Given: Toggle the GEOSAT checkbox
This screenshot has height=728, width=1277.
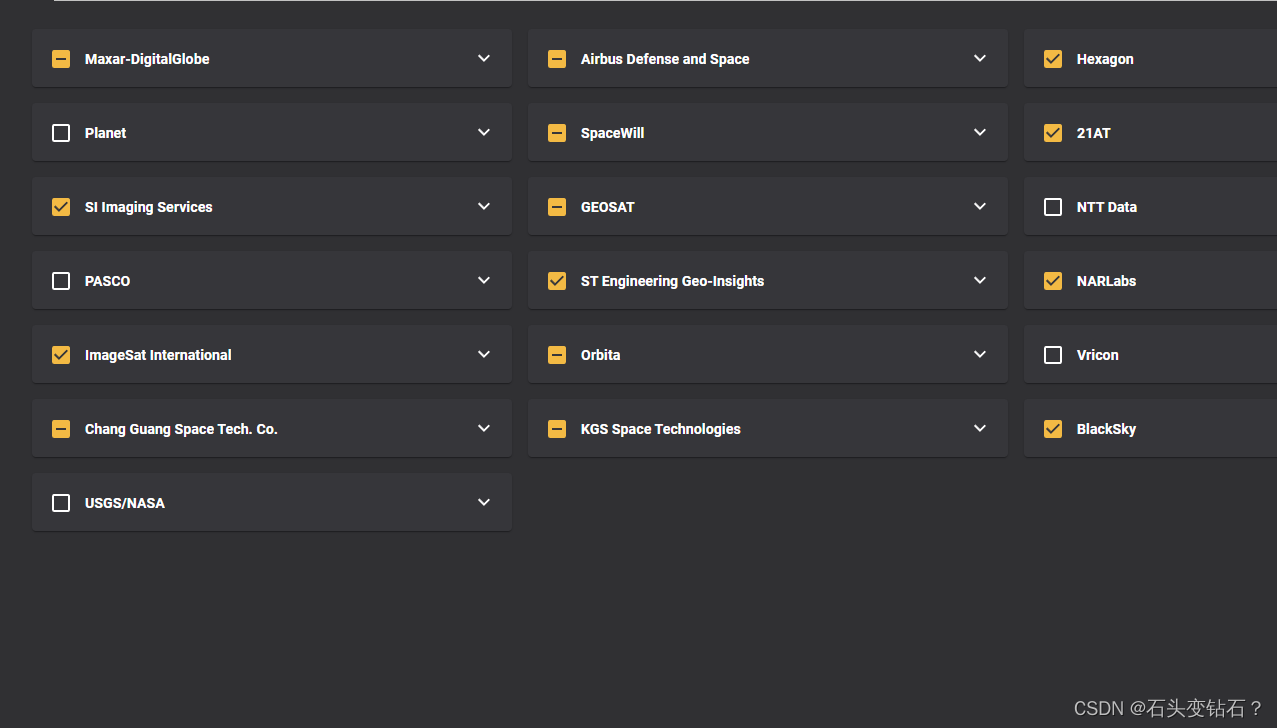Looking at the screenshot, I should [x=557, y=207].
